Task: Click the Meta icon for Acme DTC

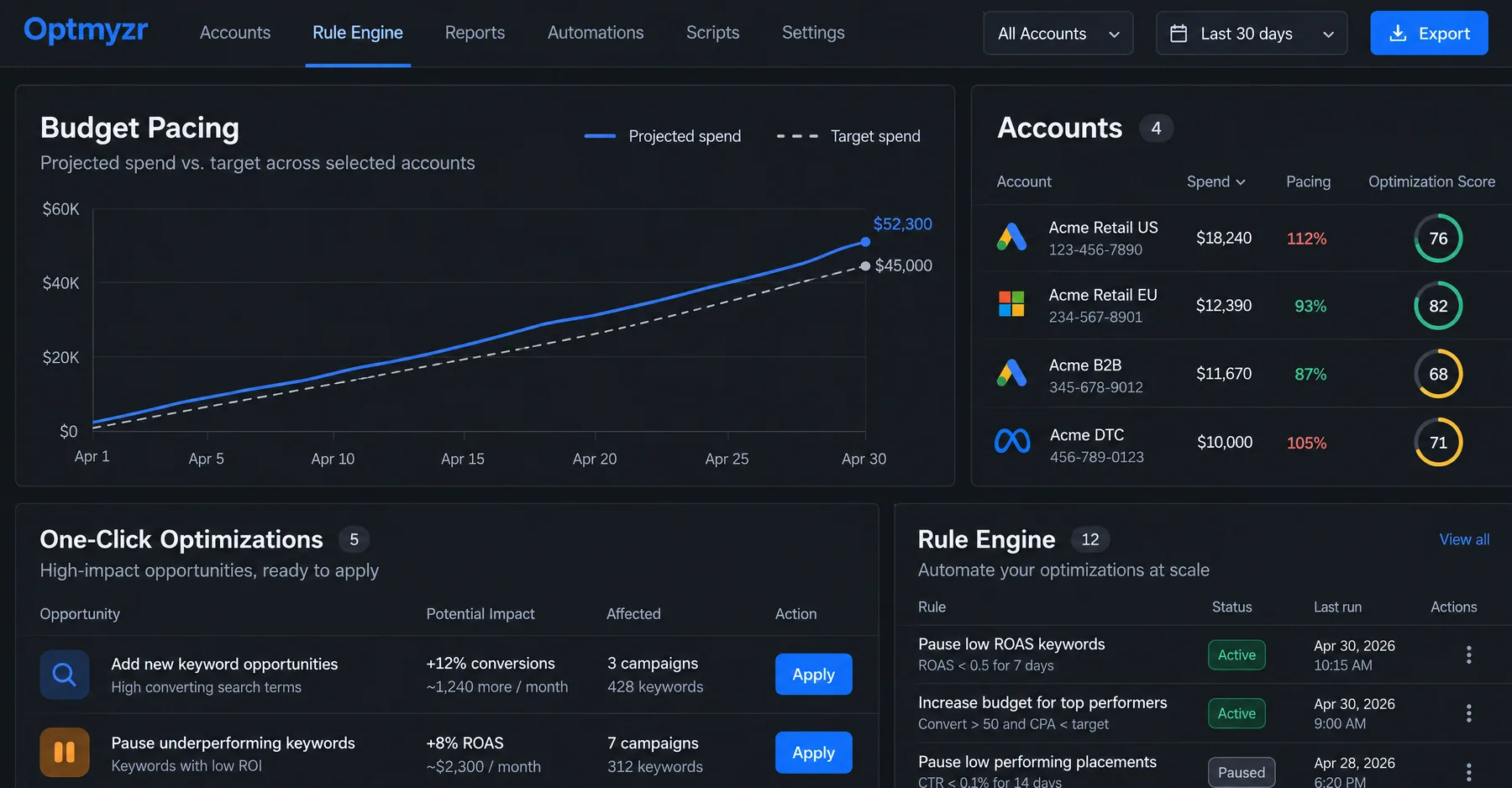Action: pos(1012,441)
